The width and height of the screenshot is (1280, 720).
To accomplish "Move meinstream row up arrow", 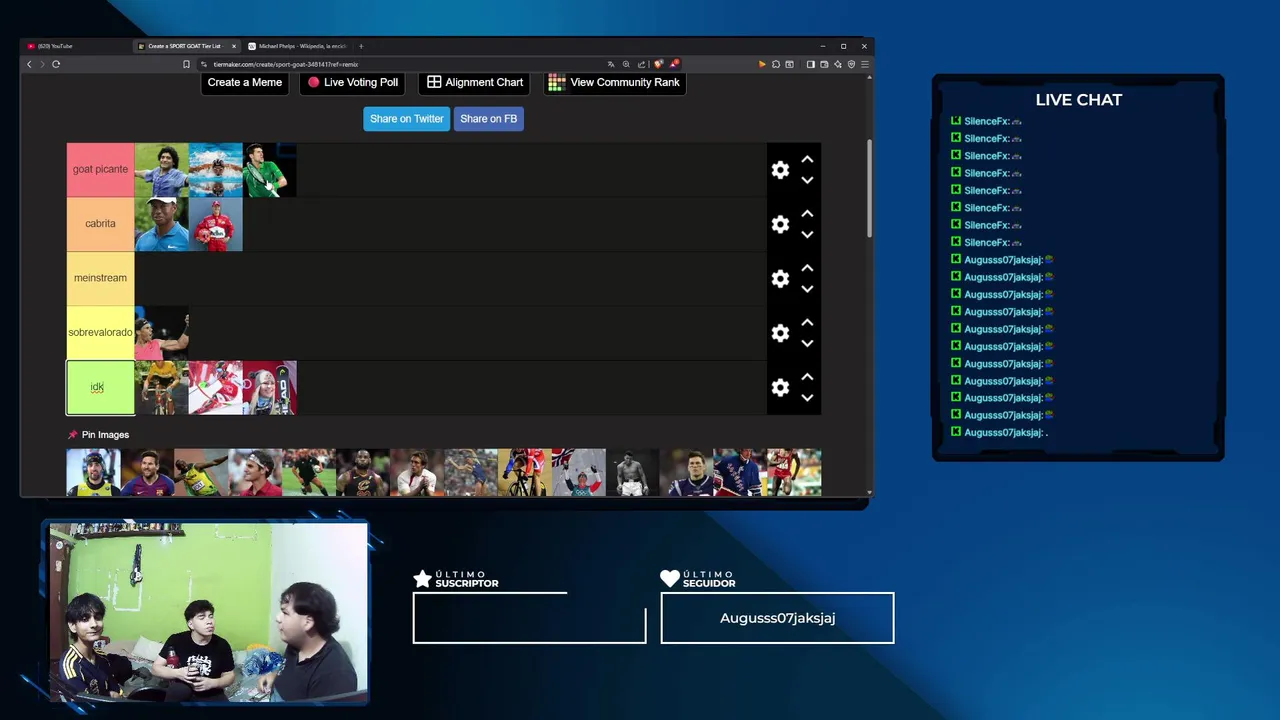I will coord(807,269).
